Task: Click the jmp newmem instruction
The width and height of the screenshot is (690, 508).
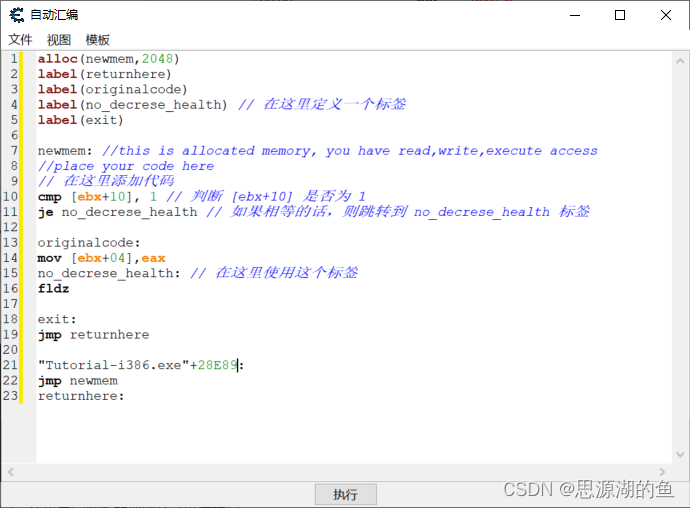Action: (x=77, y=380)
